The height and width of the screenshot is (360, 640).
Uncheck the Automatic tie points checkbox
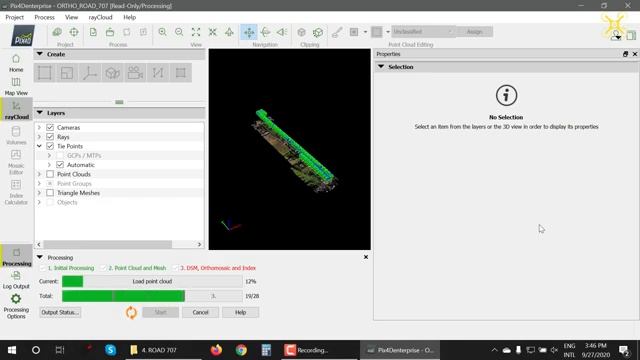coord(60,165)
